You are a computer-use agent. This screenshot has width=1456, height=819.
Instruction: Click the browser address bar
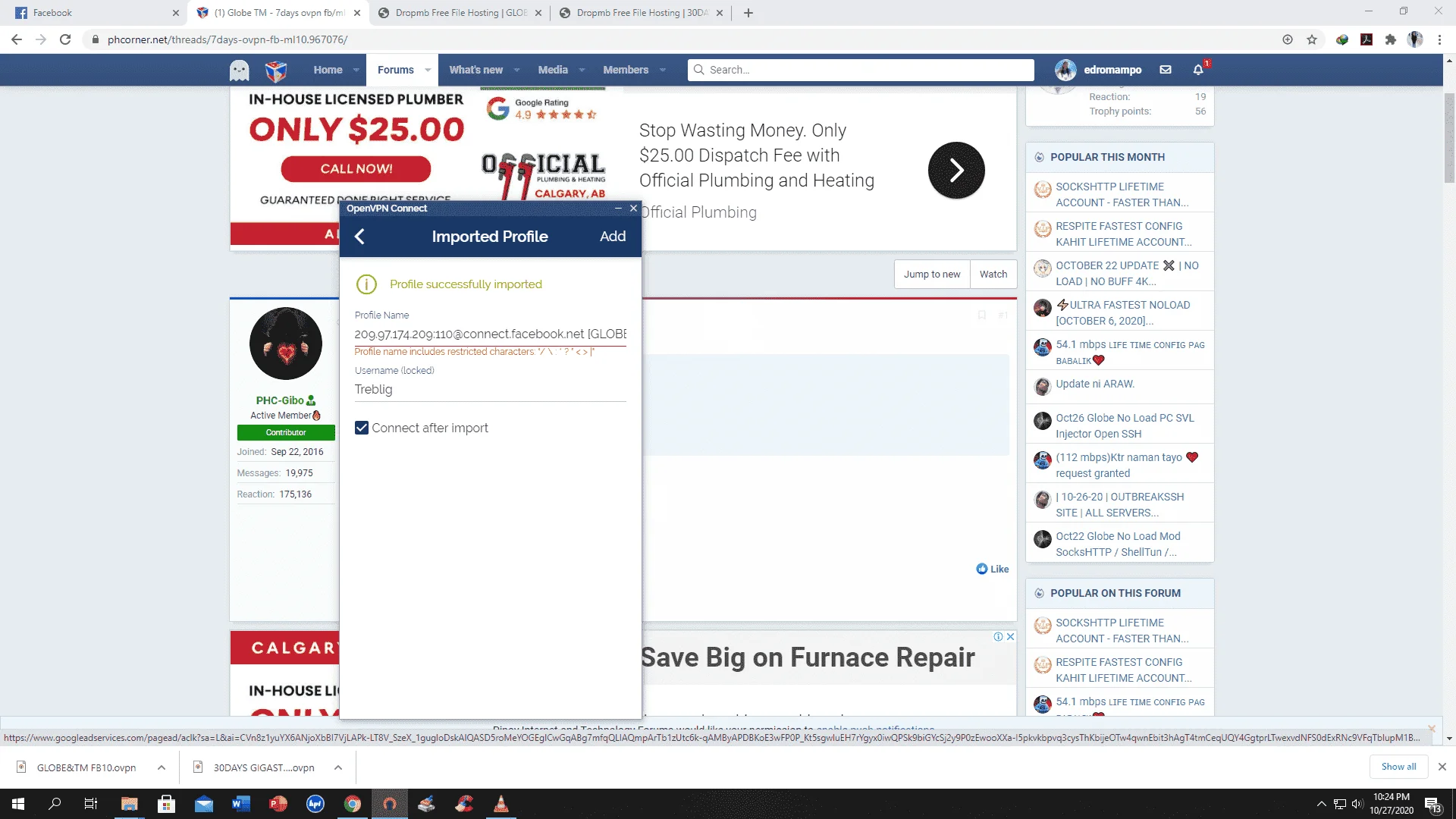tap(682, 39)
